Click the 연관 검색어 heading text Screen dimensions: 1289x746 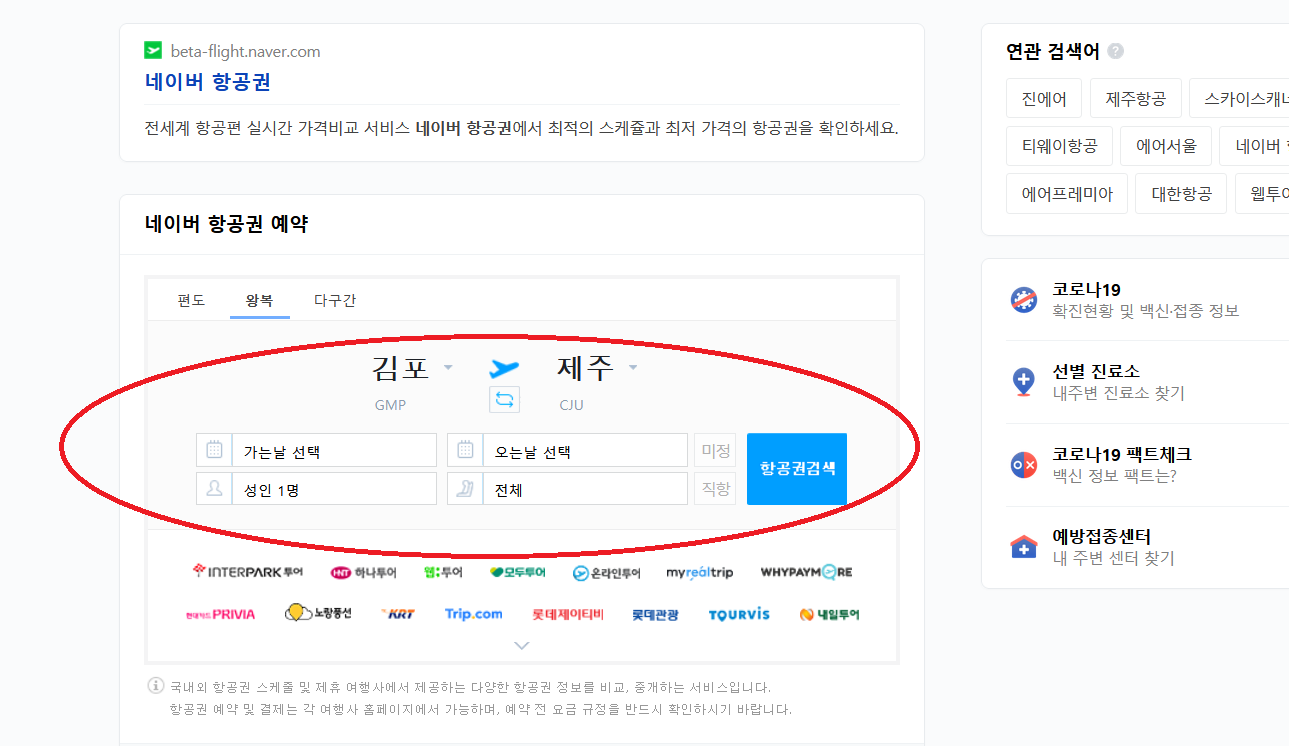click(x=1053, y=52)
